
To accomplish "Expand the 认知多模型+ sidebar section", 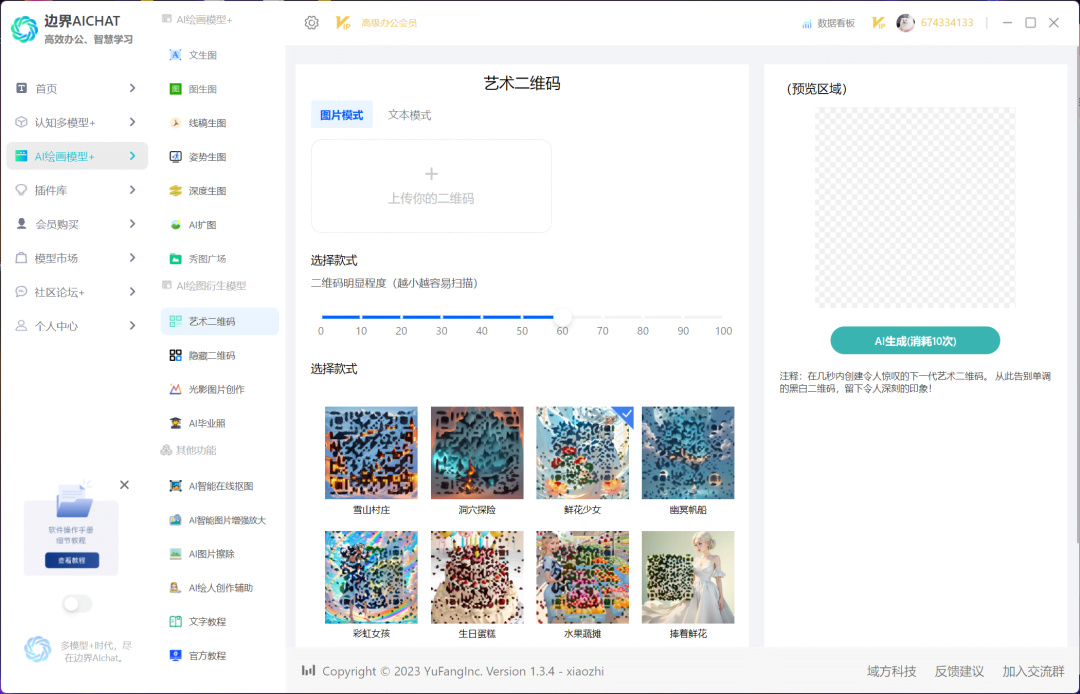I will tap(60, 122).
